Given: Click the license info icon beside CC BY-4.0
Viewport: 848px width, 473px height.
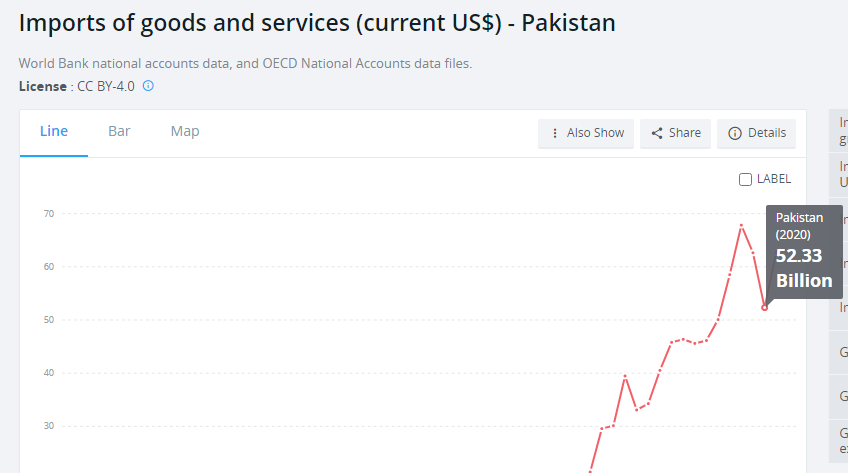Looking at the screenshot, I should click(148, 86).
